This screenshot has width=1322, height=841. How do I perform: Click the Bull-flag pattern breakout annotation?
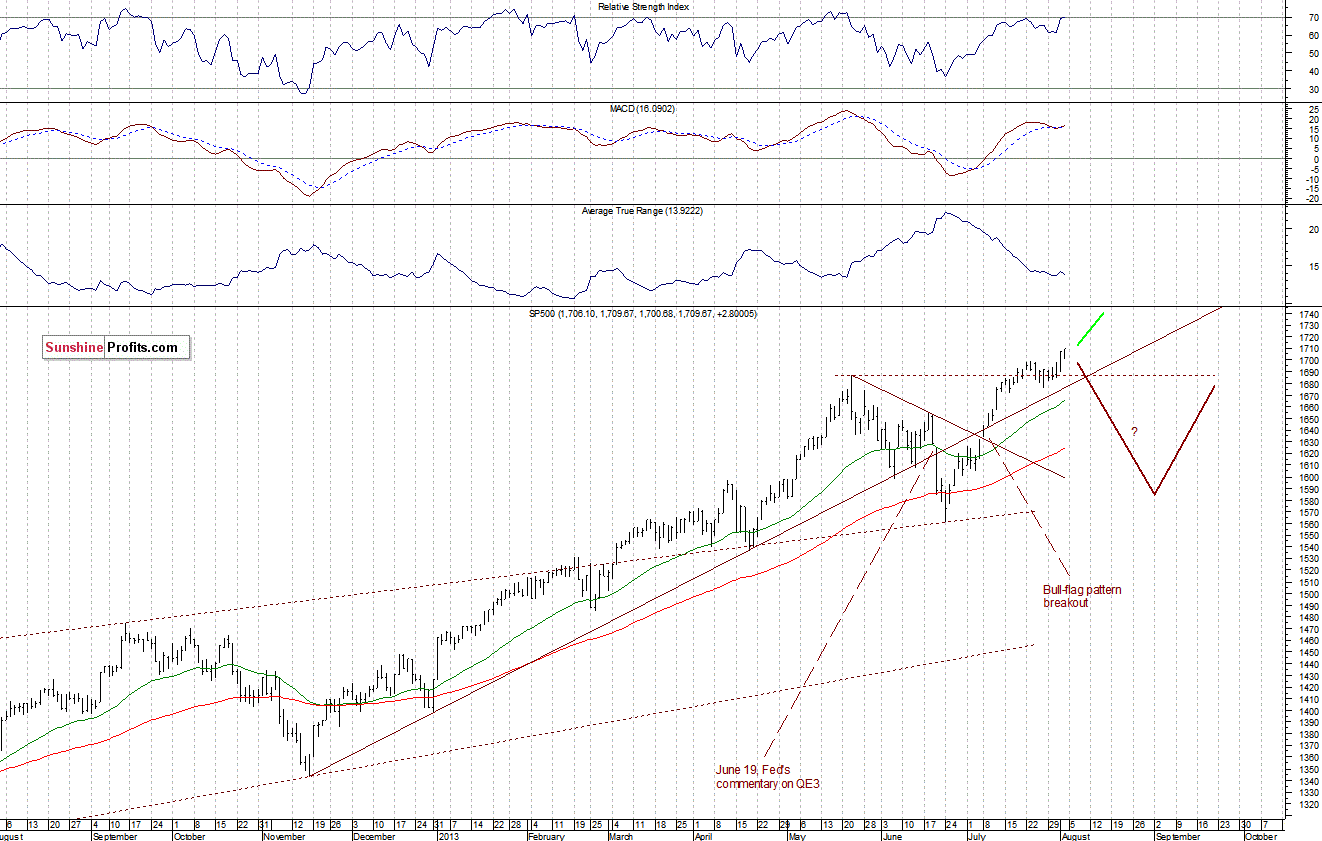click(x=1082, y=596)
